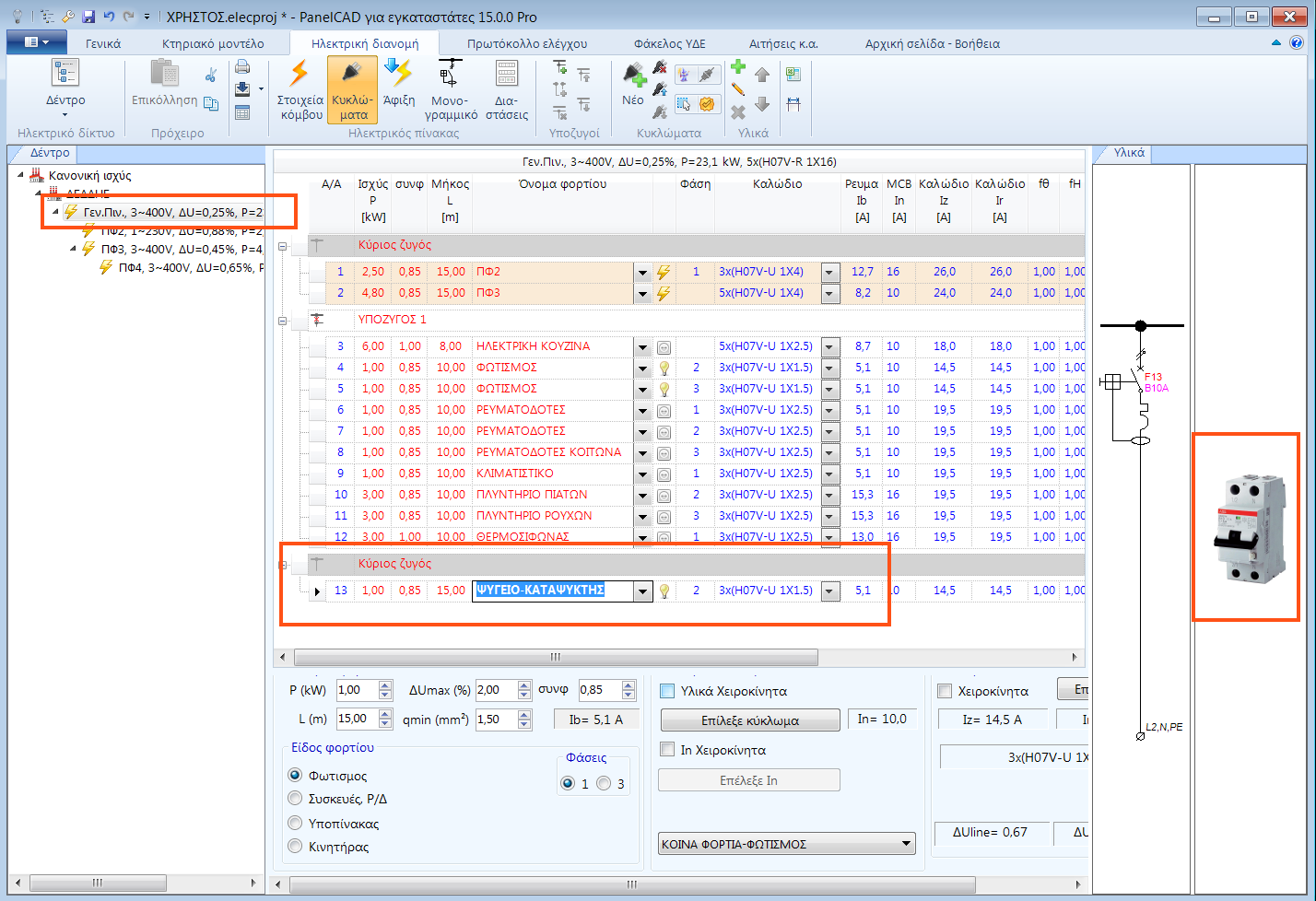
Task: Select the Κινητήρας load type radio
Action: (x=296, y=847)
